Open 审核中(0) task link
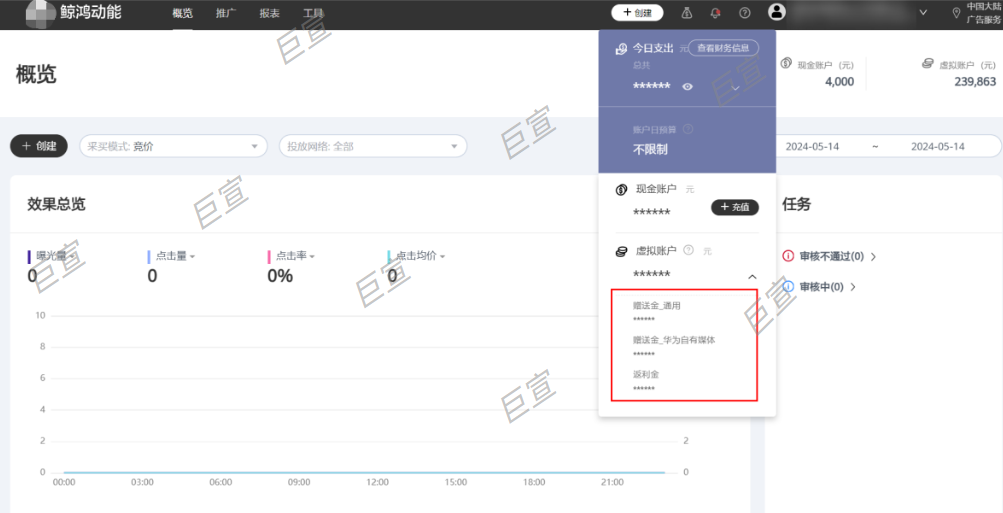The image size is (1003, 513). [828, 287]
